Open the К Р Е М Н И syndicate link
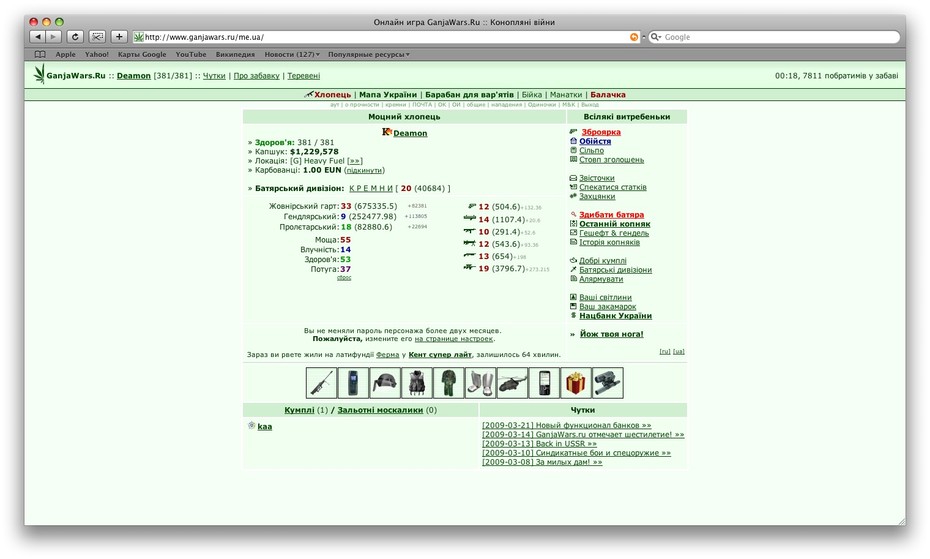This screenshot has height=559, width=930. coord(371,188)
